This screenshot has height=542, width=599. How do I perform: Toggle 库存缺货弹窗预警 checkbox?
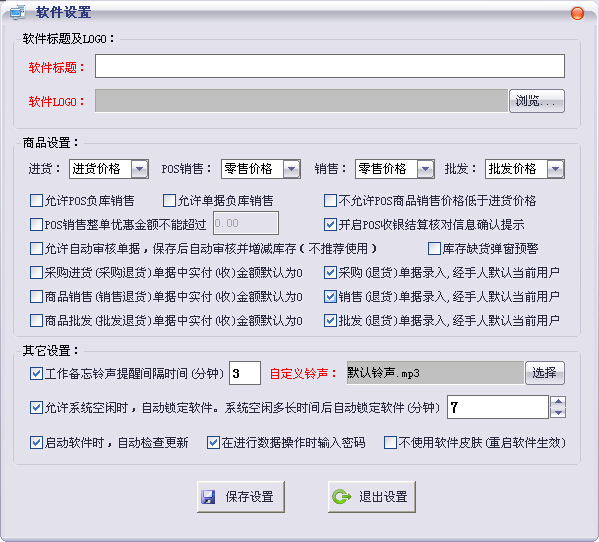tap(434, 248)
